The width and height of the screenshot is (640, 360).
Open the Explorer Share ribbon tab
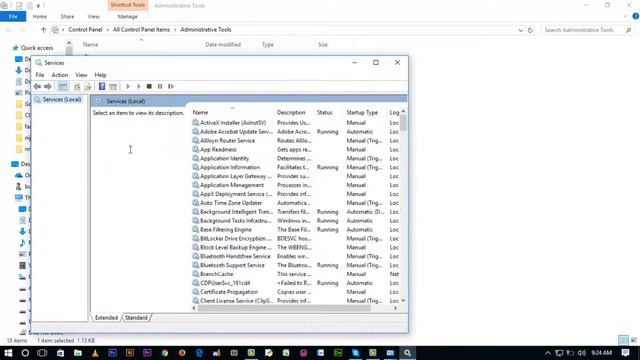pyautogui.click(x=67, y=16)
